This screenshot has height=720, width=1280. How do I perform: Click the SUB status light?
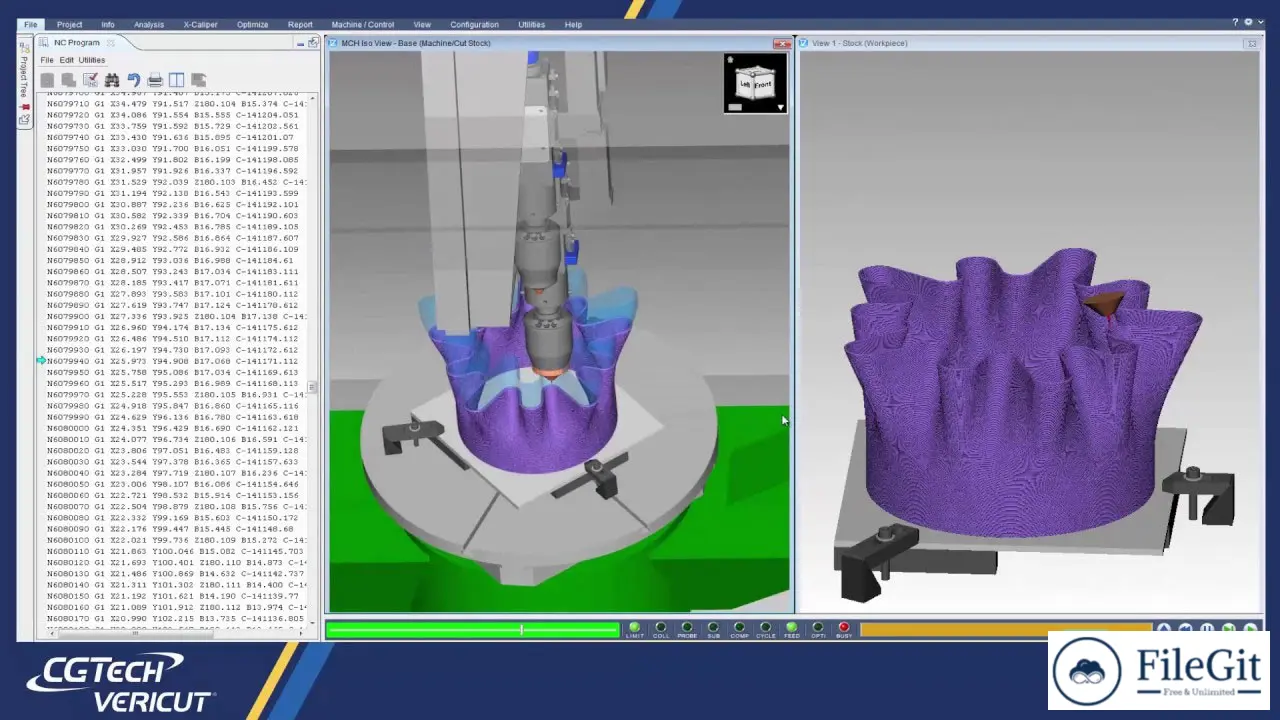point(713,628)
